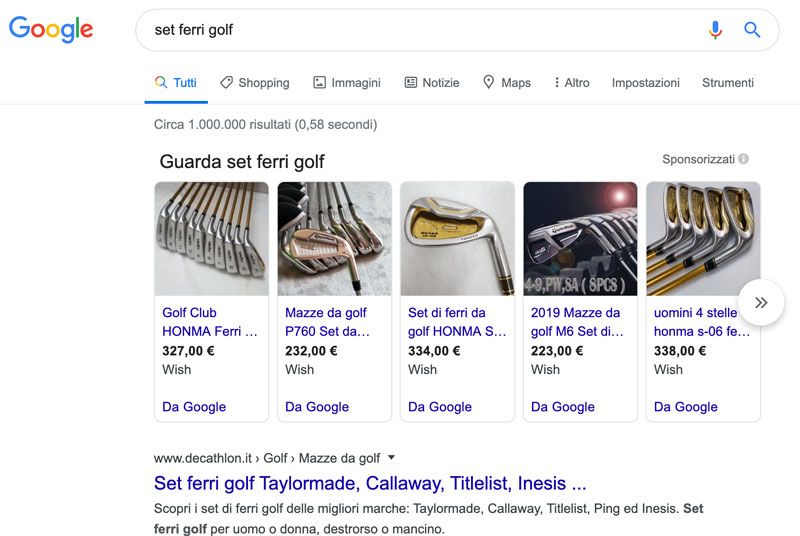Click the gold HONMA iron product image
The height and width of the screenshot is (536, 800).
[x=457, y=238]
